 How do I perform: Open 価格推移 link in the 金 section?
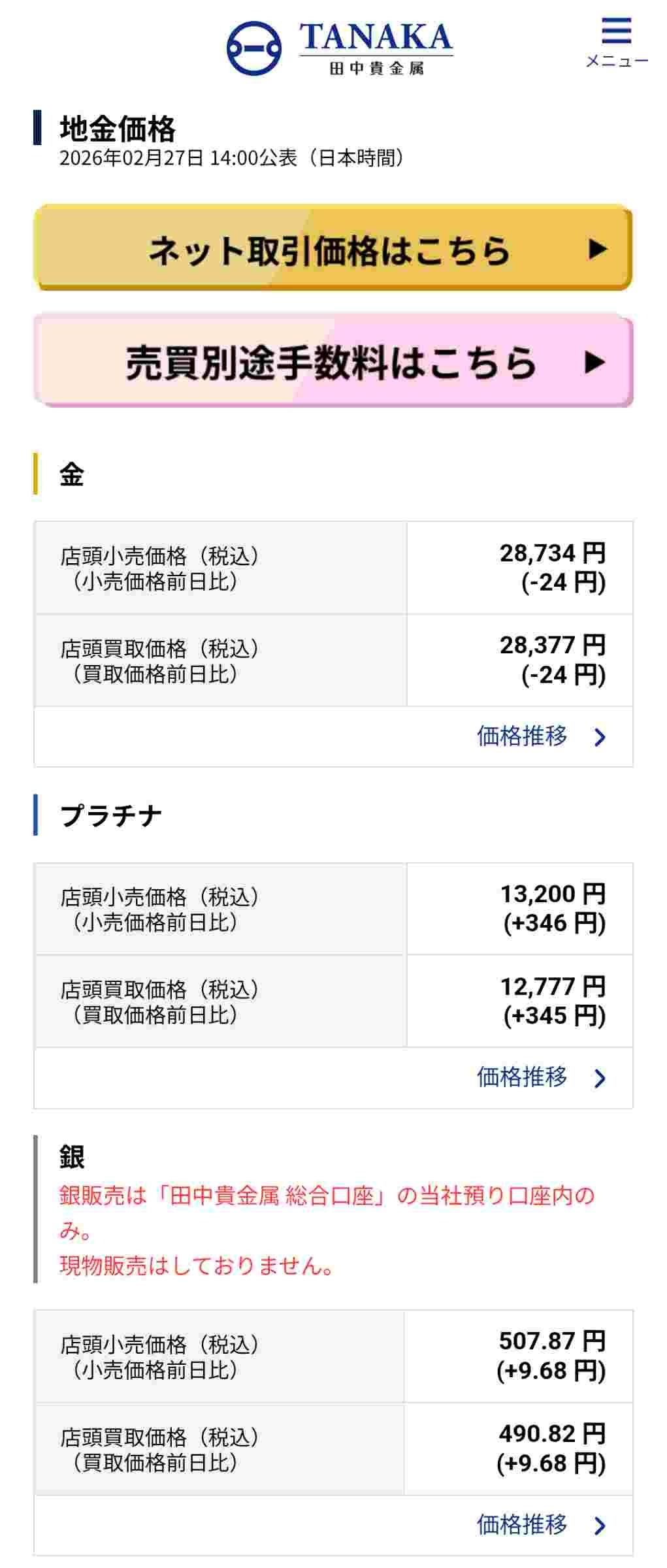tap(521, 736)
